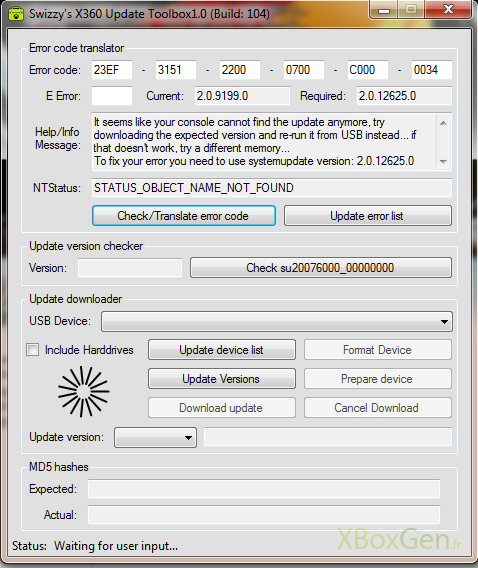Click the NTStatus result field
The width and height of the screenshot is (478, 568).
(x=272, y=188)
